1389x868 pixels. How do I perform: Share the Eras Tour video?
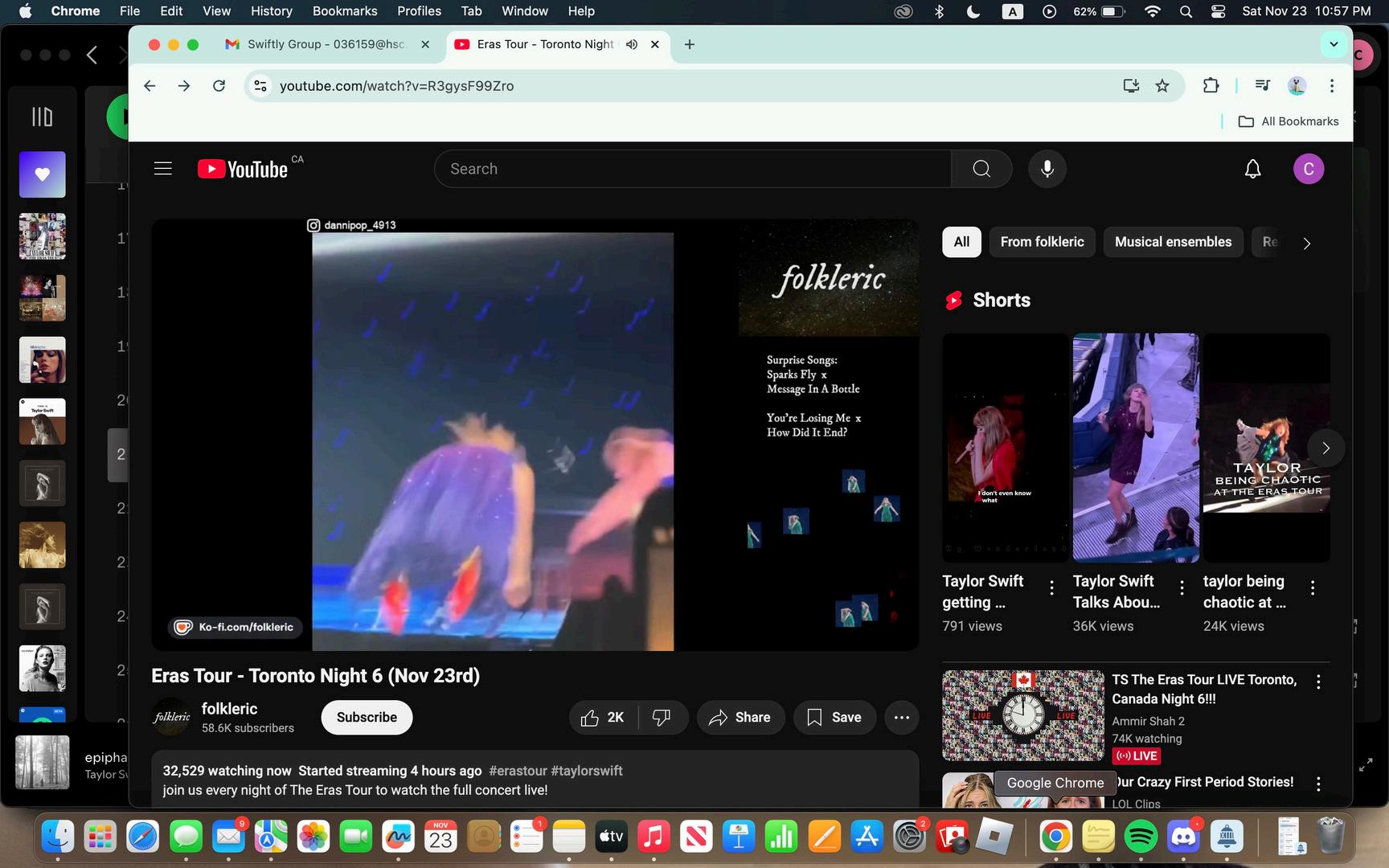pyautogui.click(x=740, y=718)
